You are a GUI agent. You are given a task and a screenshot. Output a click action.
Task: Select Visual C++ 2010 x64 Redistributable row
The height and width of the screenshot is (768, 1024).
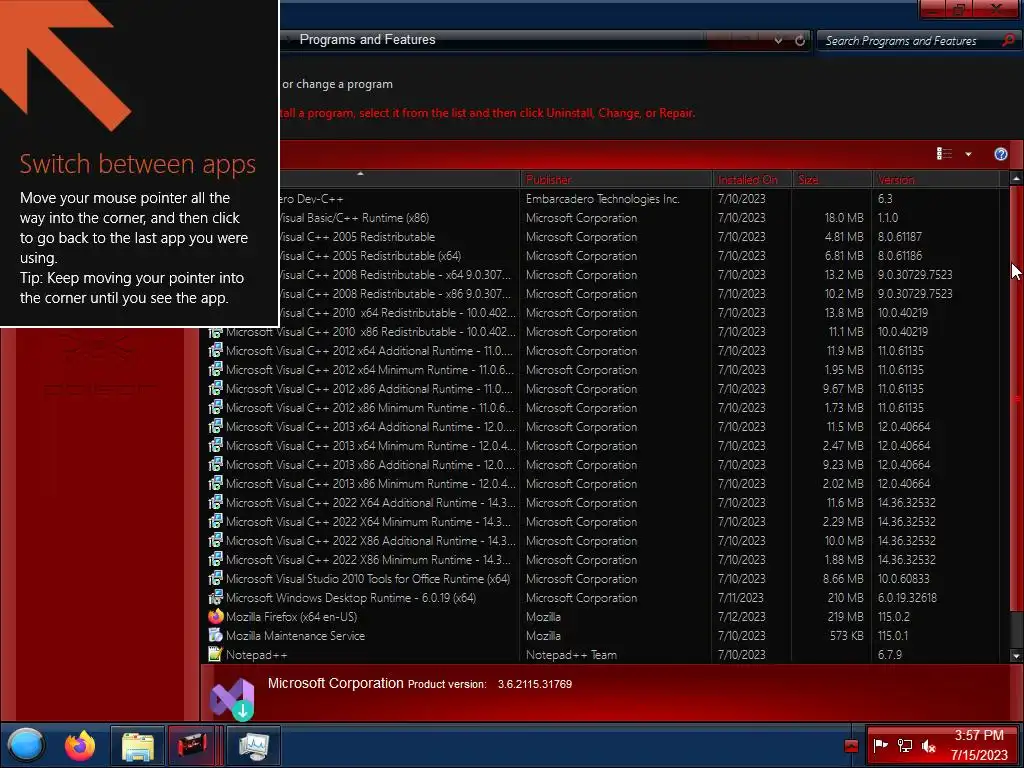click(639, 313)
